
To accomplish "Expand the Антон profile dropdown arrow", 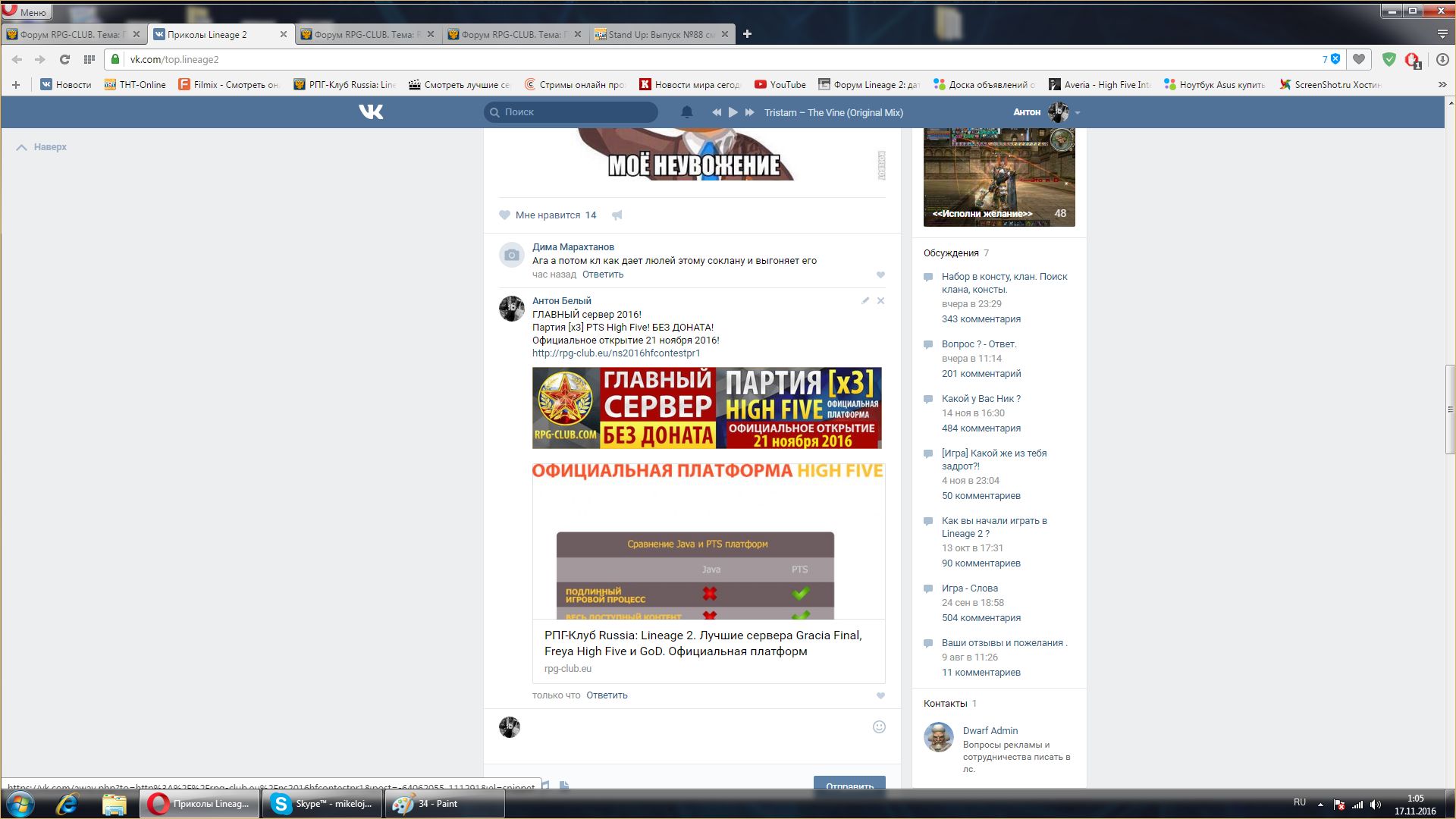I will click(1078, 113).
